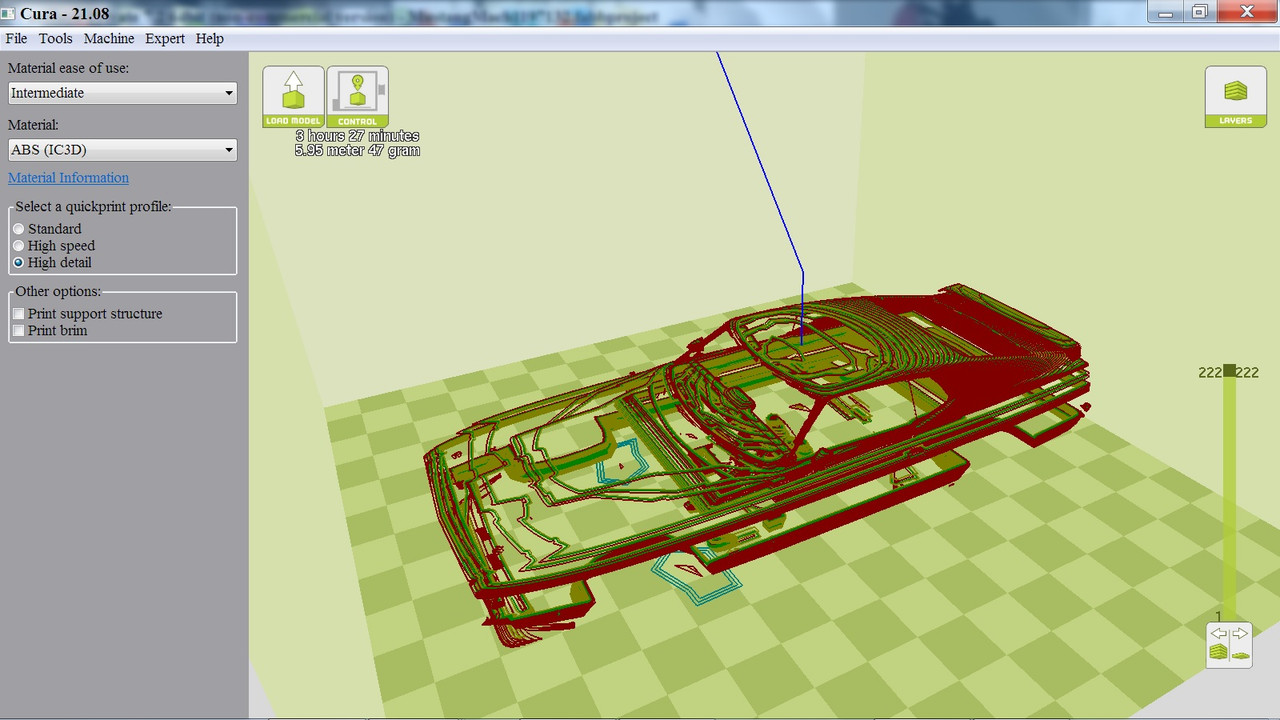Image resolution: width=1280 pixels, height=720 pixels.
Task: Click the Load Model icon
Action: 293,97
